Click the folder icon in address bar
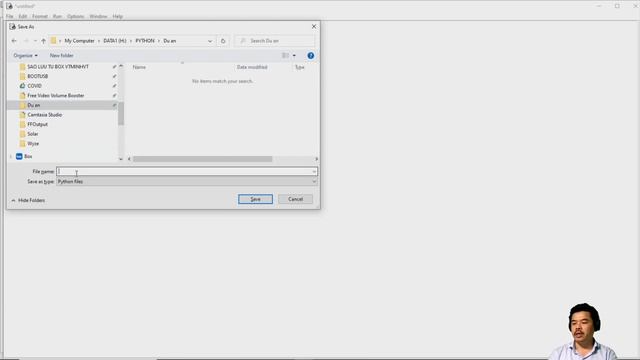This screenshot has height=360, width=640. 53,41
